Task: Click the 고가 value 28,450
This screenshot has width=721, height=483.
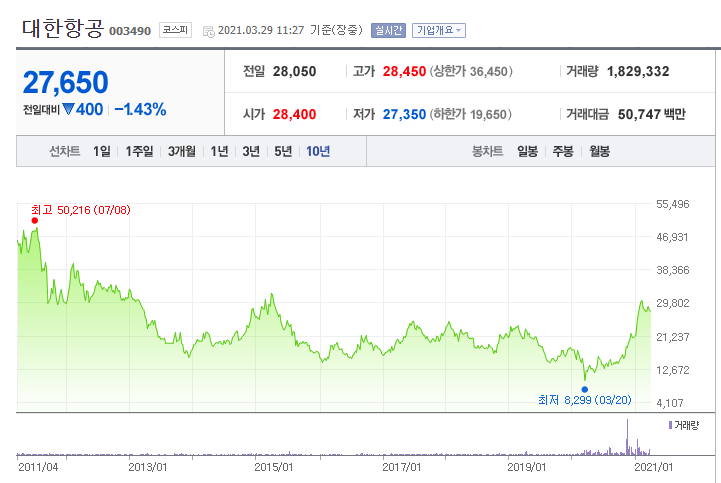Action: [x=404, y=72]
